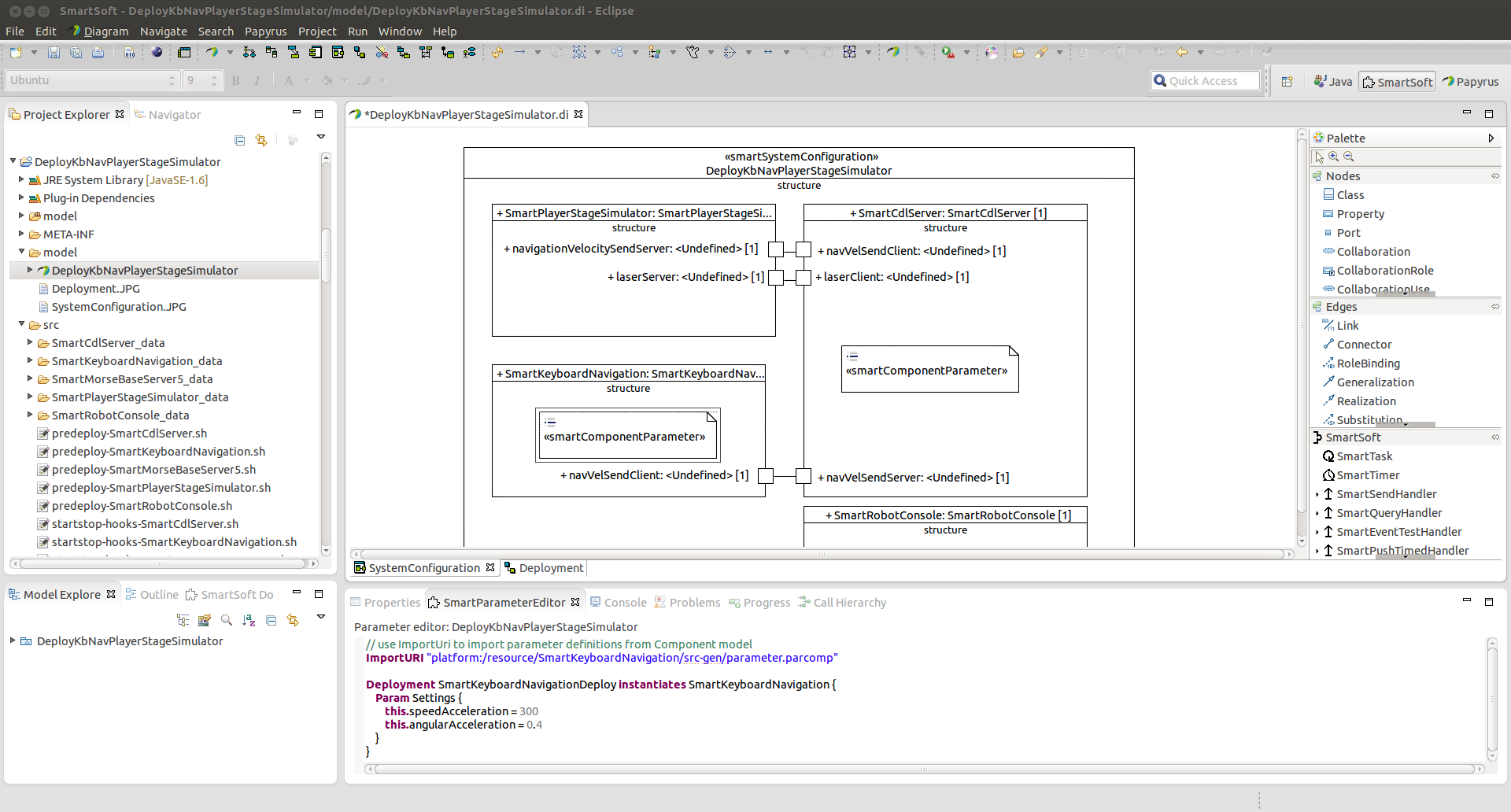
Task: Switch to the Deployment diagram tab
Action: click(x=544, y=568)
